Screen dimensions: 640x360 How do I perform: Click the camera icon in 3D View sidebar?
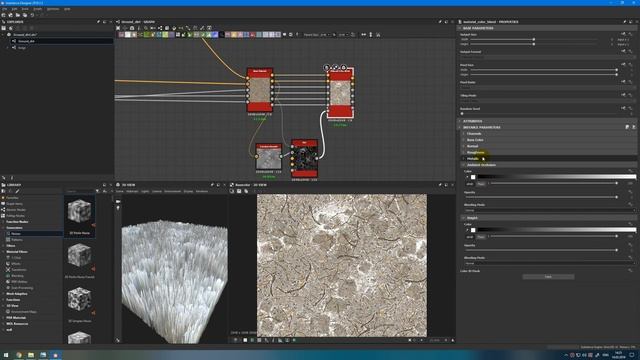pyautogui.click(x=118, y=201)
